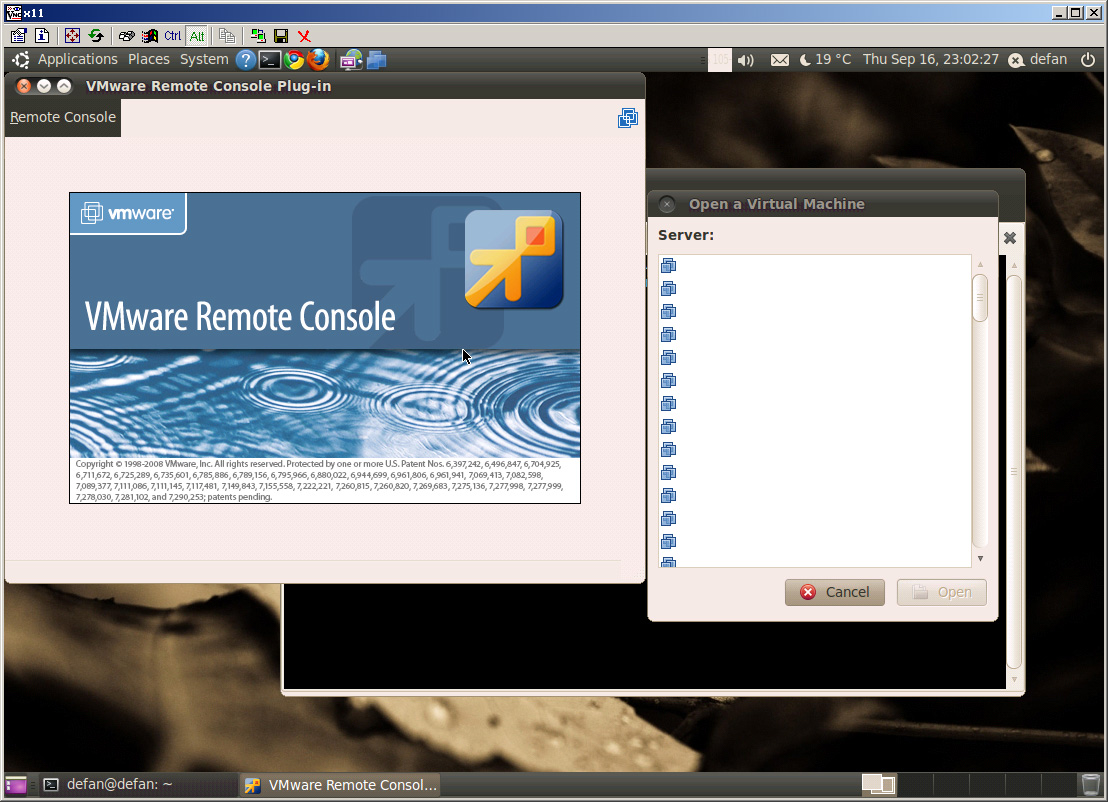Show the 19 °C weather applet

(825, 59)
